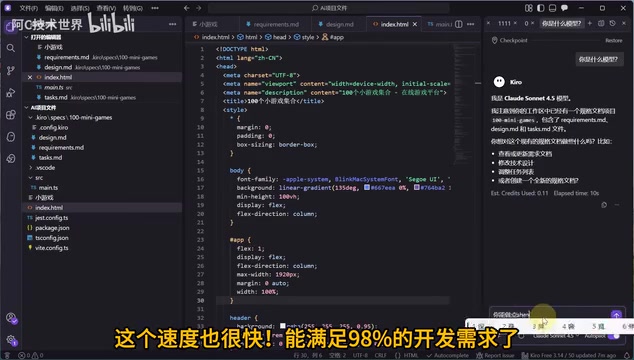The height and width of the screenshot is (360, 634).
Task: Open Run and Debug view
Action: (x=11, y=93)
